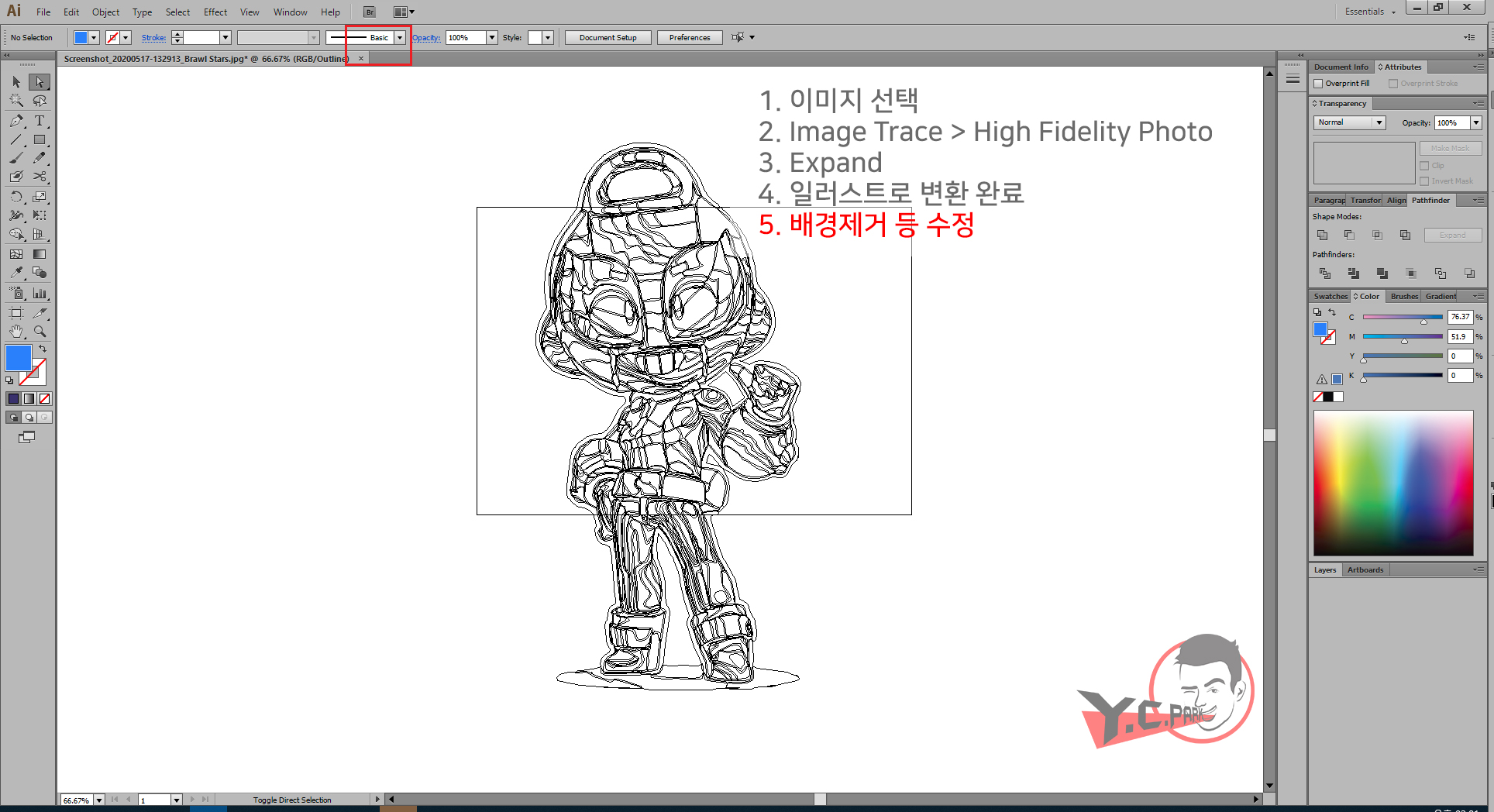The width and height of the screenshot is (1494, 812).
Task: Select the Rotate tool
Action: coord(16,197)
